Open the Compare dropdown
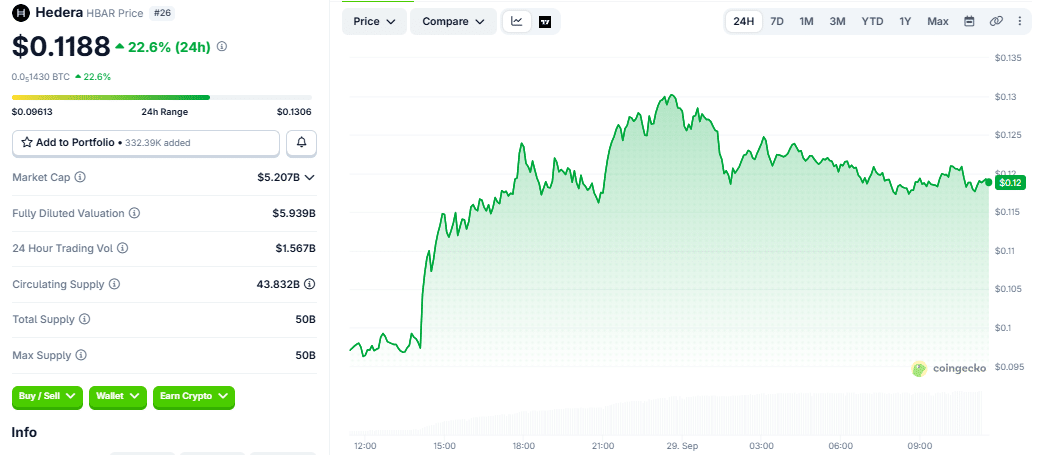This screenshot has width=1040, height=455. click(x=454, y=21)
